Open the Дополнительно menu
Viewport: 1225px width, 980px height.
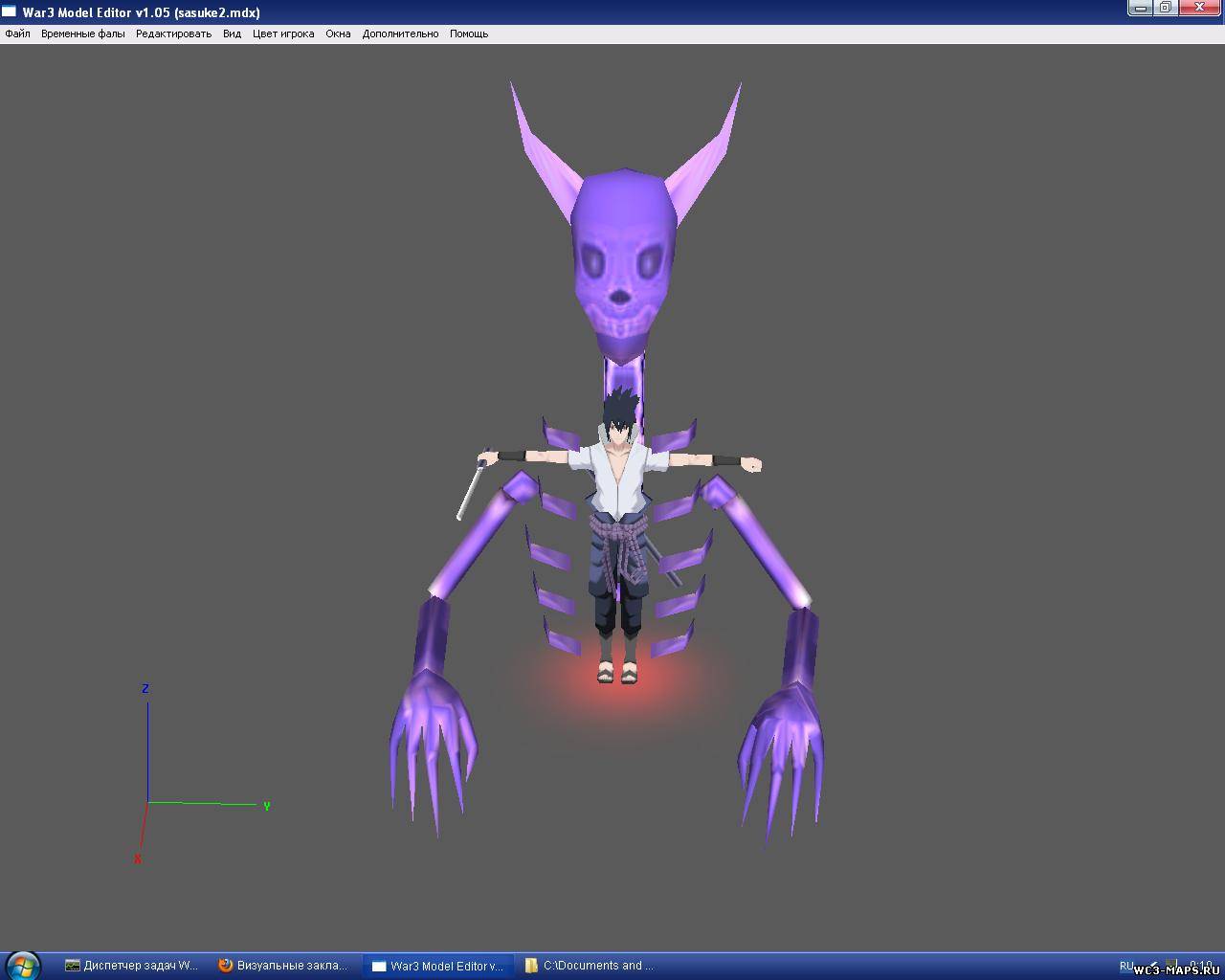[x=400, y=33]
